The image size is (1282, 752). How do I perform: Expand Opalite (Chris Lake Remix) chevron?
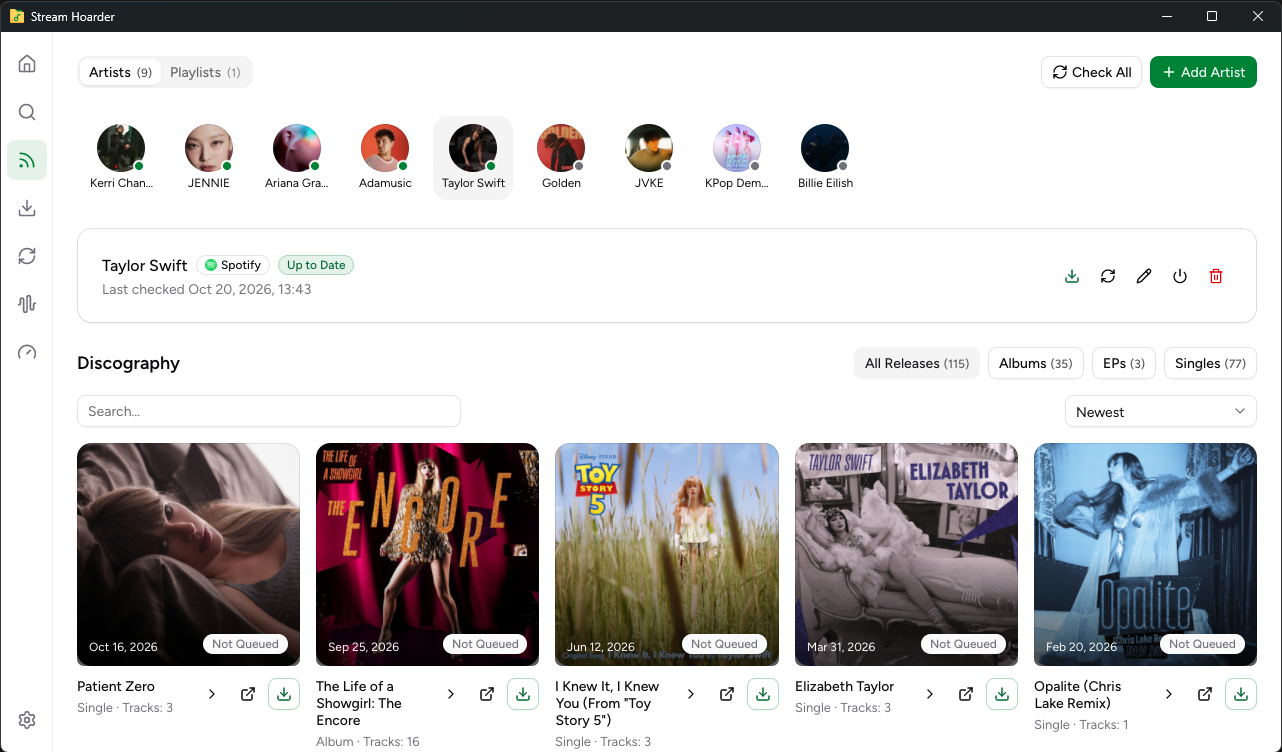click(1169, 694)
